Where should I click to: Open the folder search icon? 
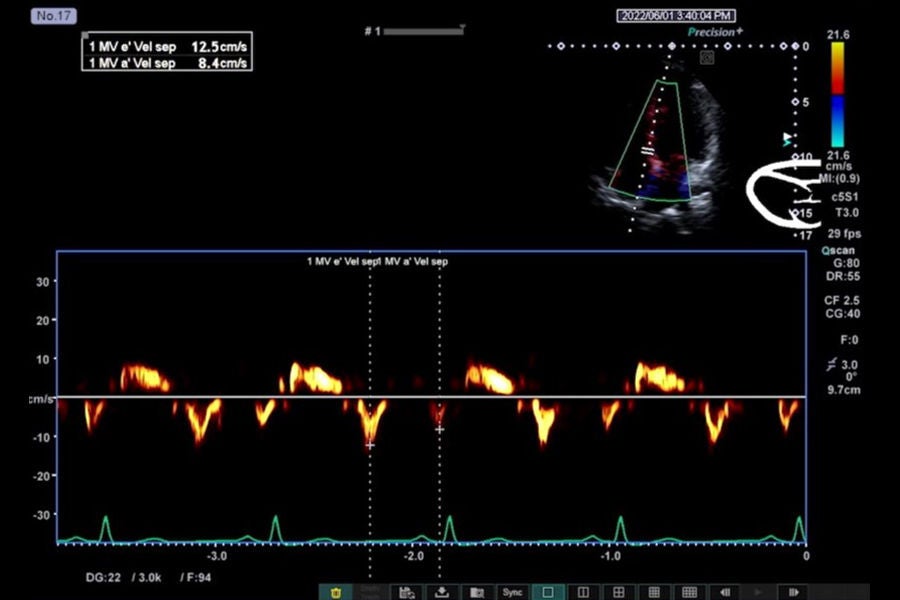coord(477,593)
